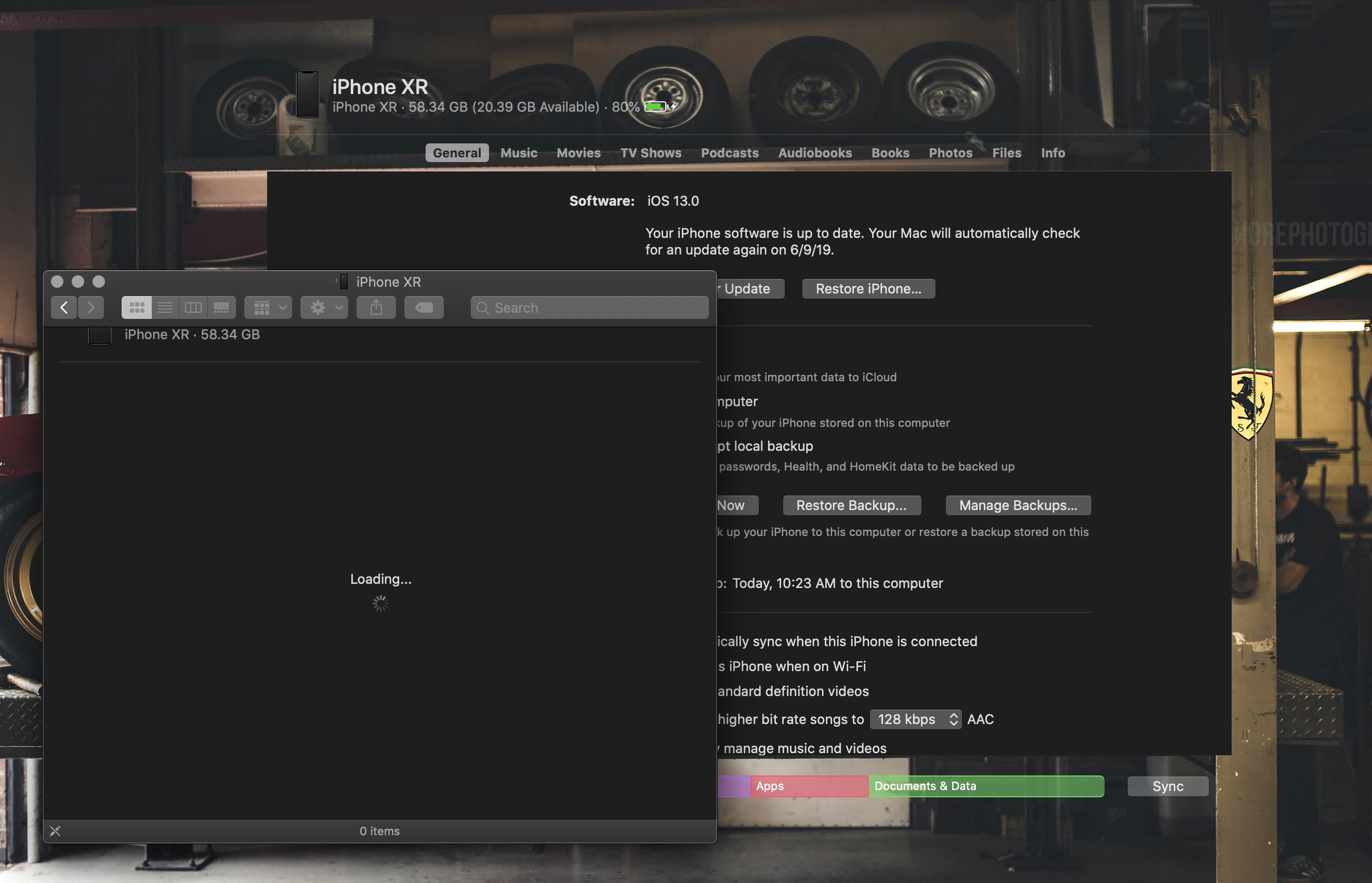Image resolution: width=1372 pixels, height=883 pixels.
Task: Open the Audiobooks tab
Action: pyautogui.click(x=815, y=153)
